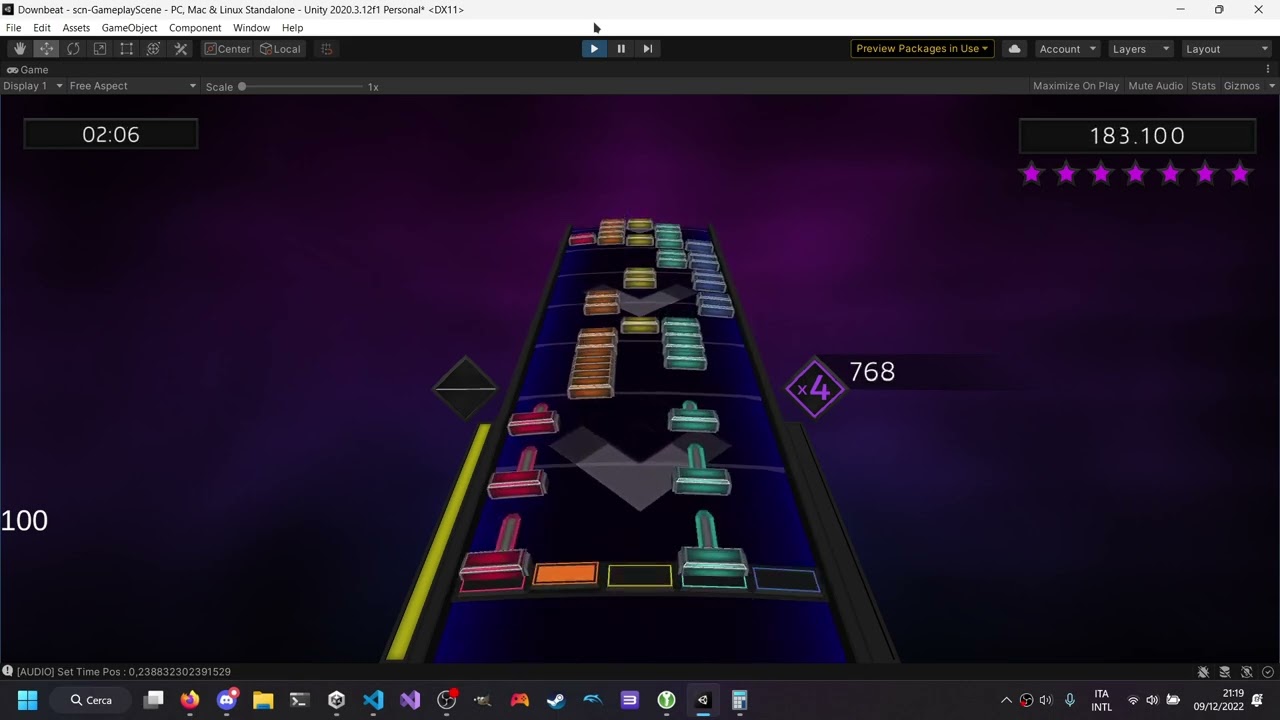Click the Scale slider handle
The height and width of the screenshot is (720, 1280).
242,87
